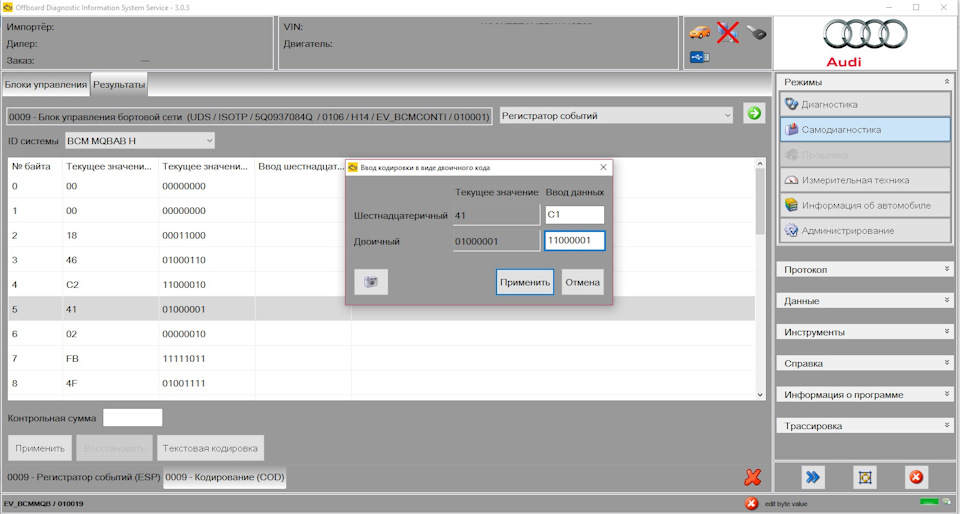960x514 pixels.
Task: Select the Самодиагностика mode
Action: coord(865,129)
